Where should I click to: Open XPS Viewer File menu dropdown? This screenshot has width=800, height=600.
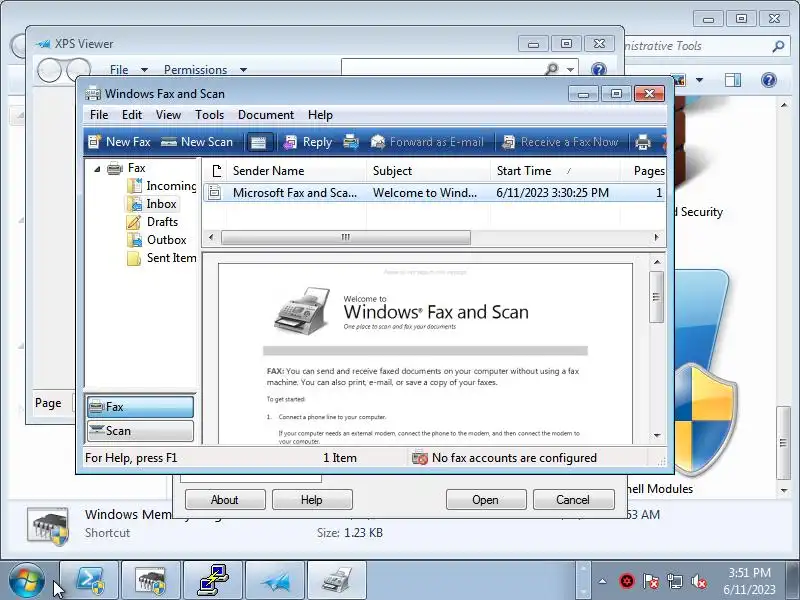[129, 69]
